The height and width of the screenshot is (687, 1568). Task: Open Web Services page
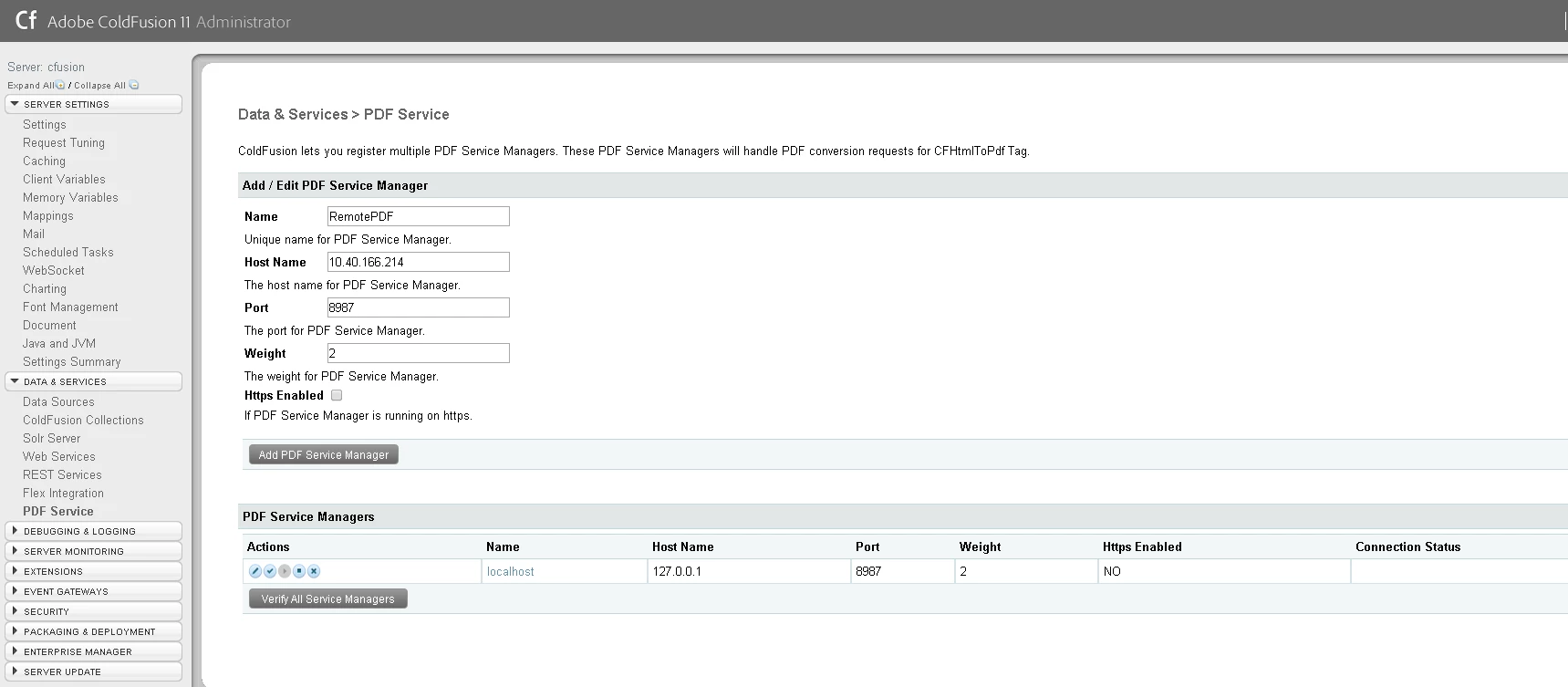59,456
